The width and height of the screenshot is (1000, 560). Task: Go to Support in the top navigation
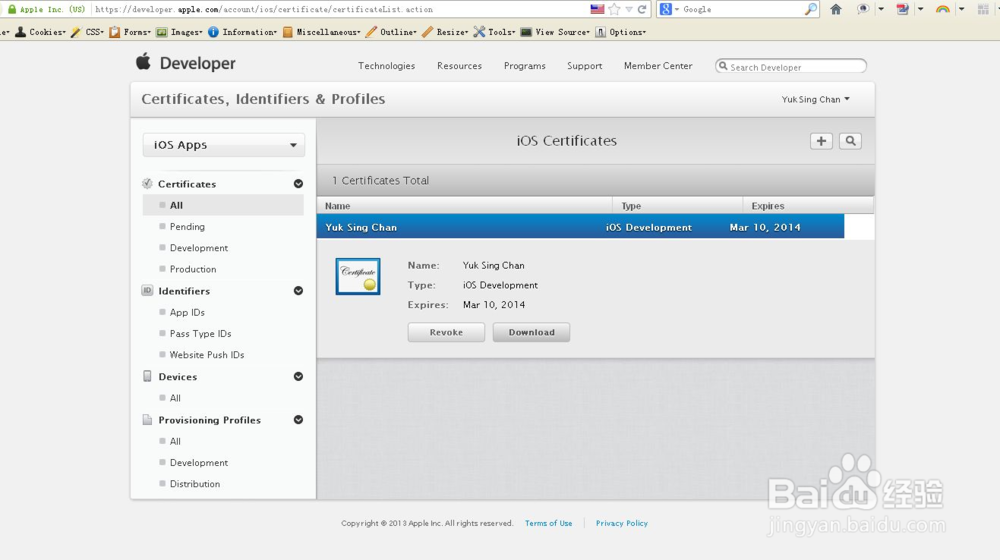(585, 66)
